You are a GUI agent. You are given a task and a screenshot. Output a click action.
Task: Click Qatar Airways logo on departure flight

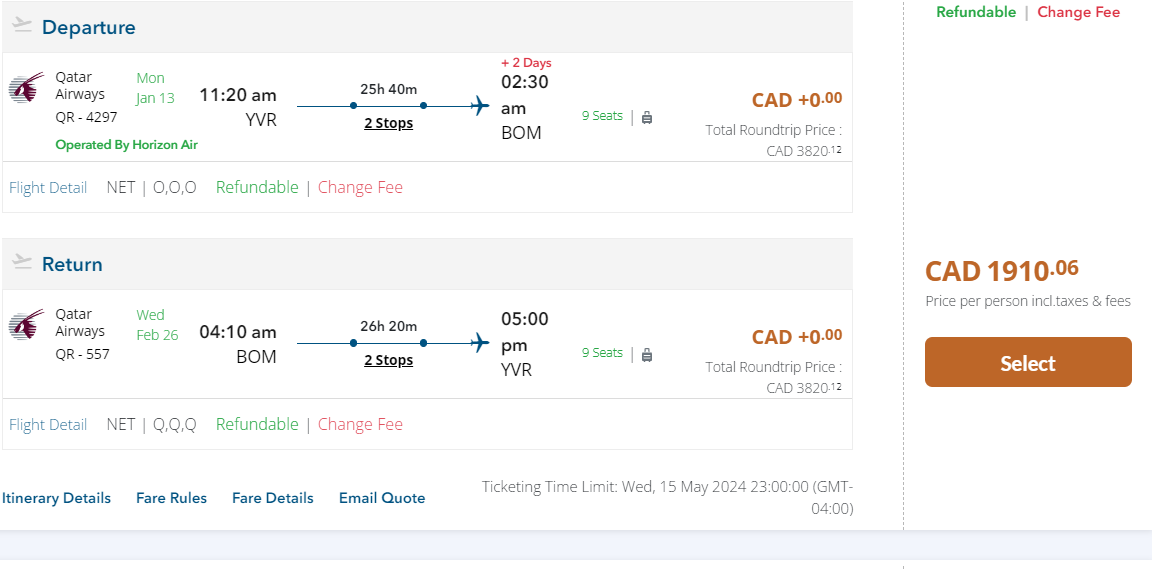[x=26, y=87]
